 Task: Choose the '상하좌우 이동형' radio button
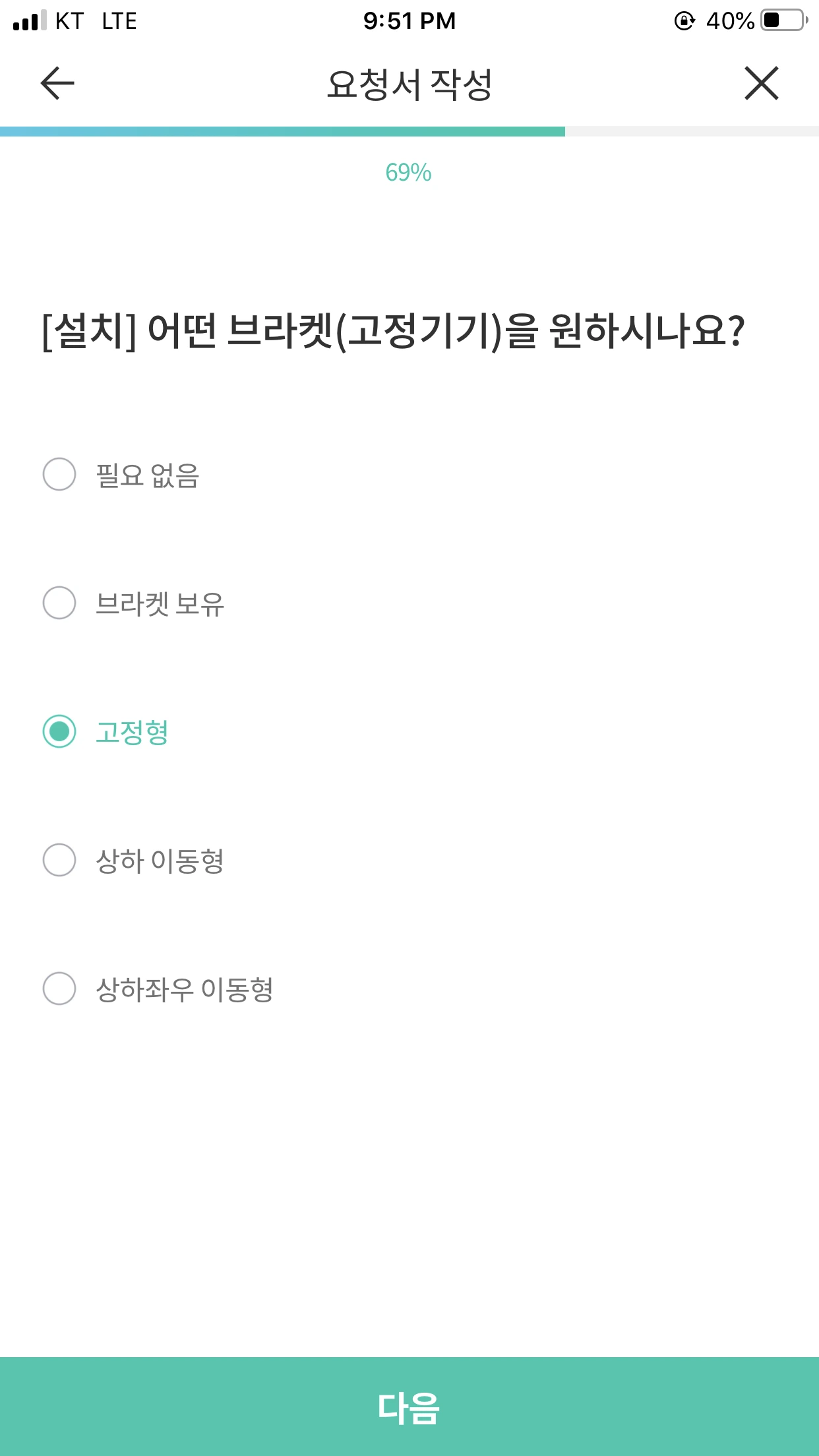tap(59, 988)
